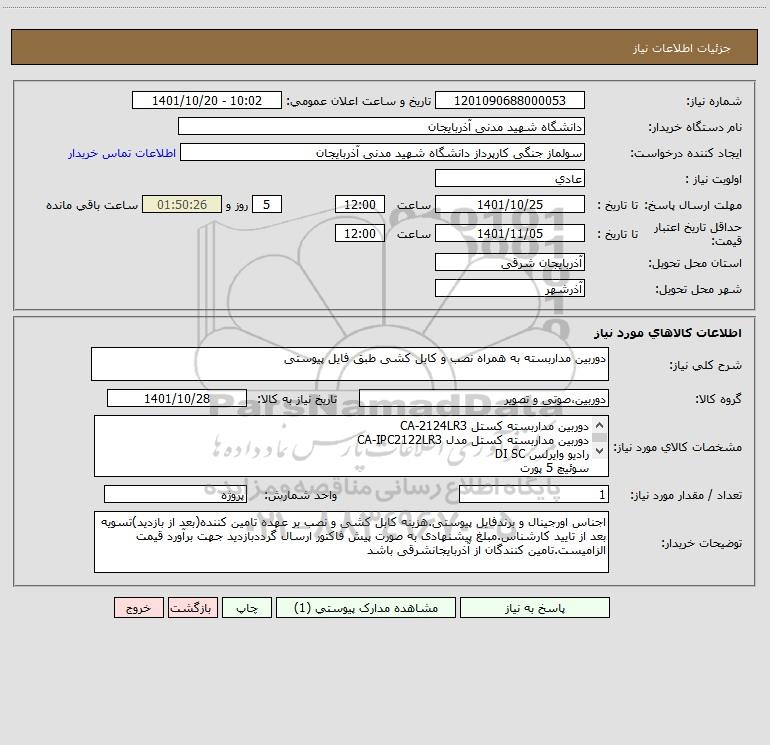770x745 pixels.
Task: Click delivery city field آذرشهر
Action: 510,288
